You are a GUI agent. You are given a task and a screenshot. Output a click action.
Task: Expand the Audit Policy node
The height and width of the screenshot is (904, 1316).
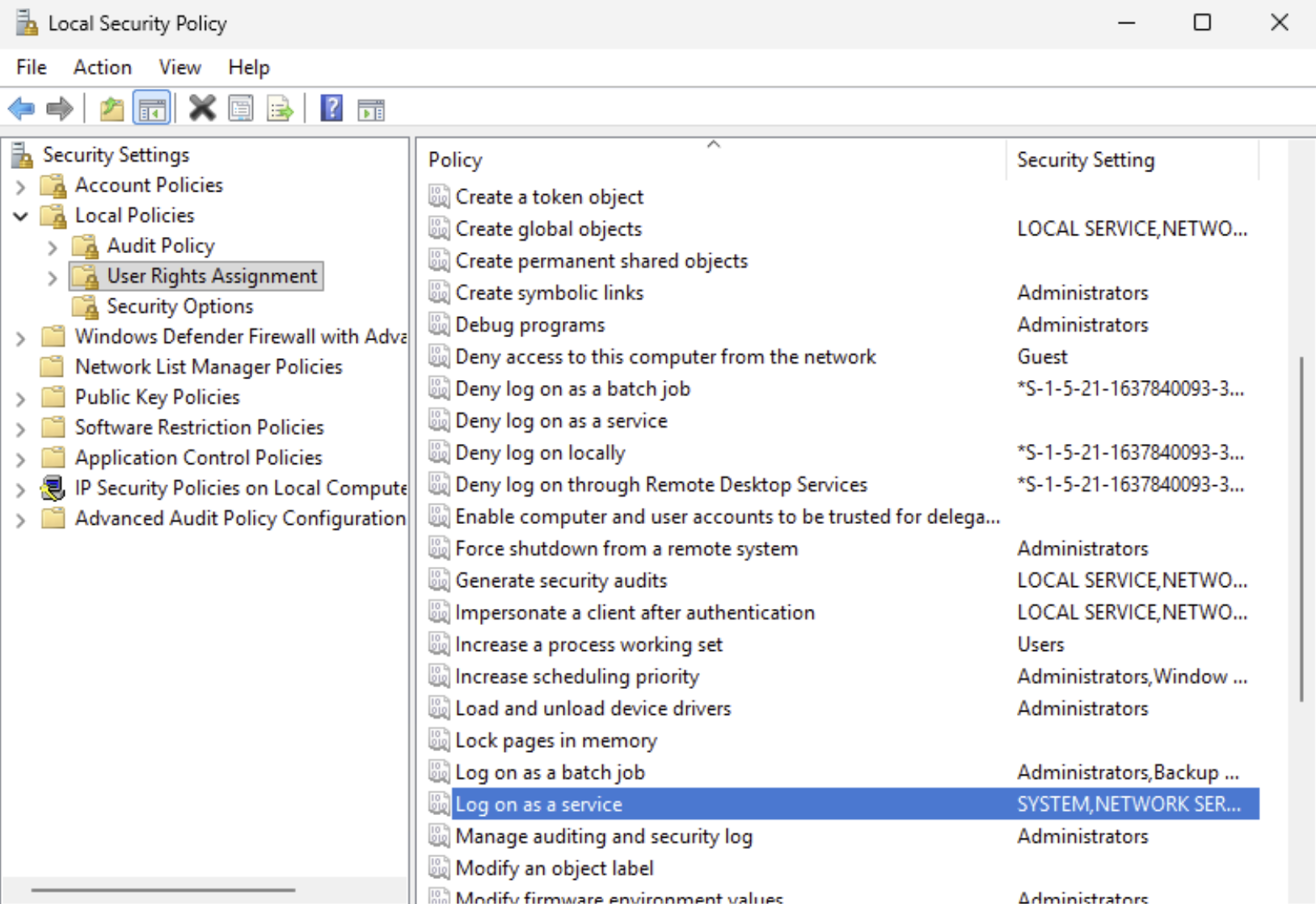point(53,247)
